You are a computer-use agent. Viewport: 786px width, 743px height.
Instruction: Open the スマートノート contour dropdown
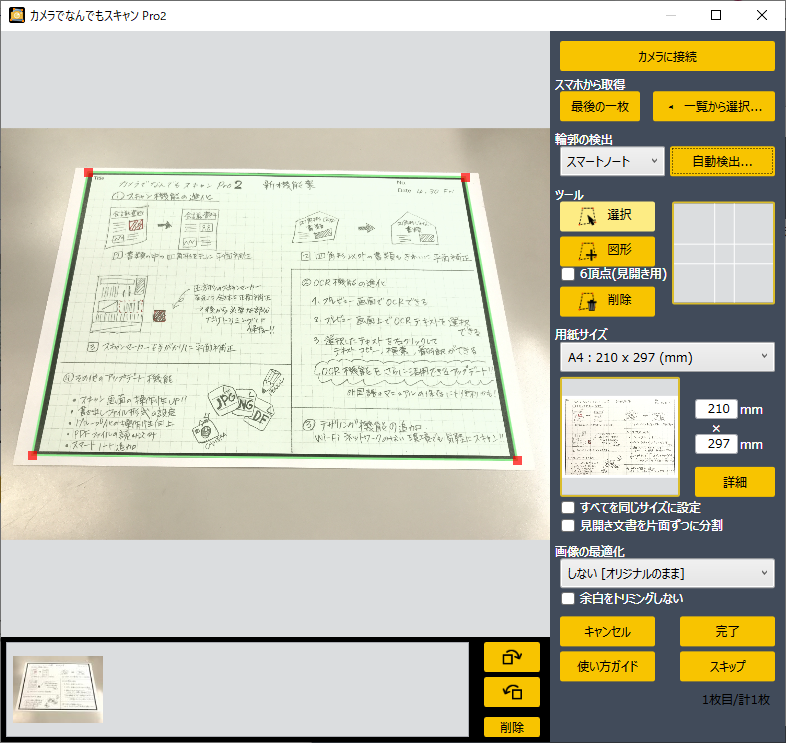(612, 160)
